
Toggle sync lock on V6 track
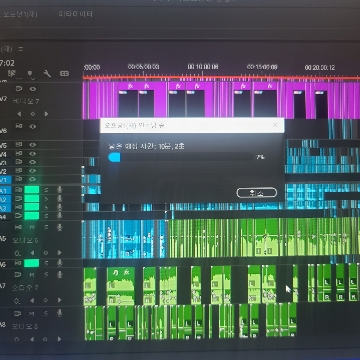click(19, 126)
